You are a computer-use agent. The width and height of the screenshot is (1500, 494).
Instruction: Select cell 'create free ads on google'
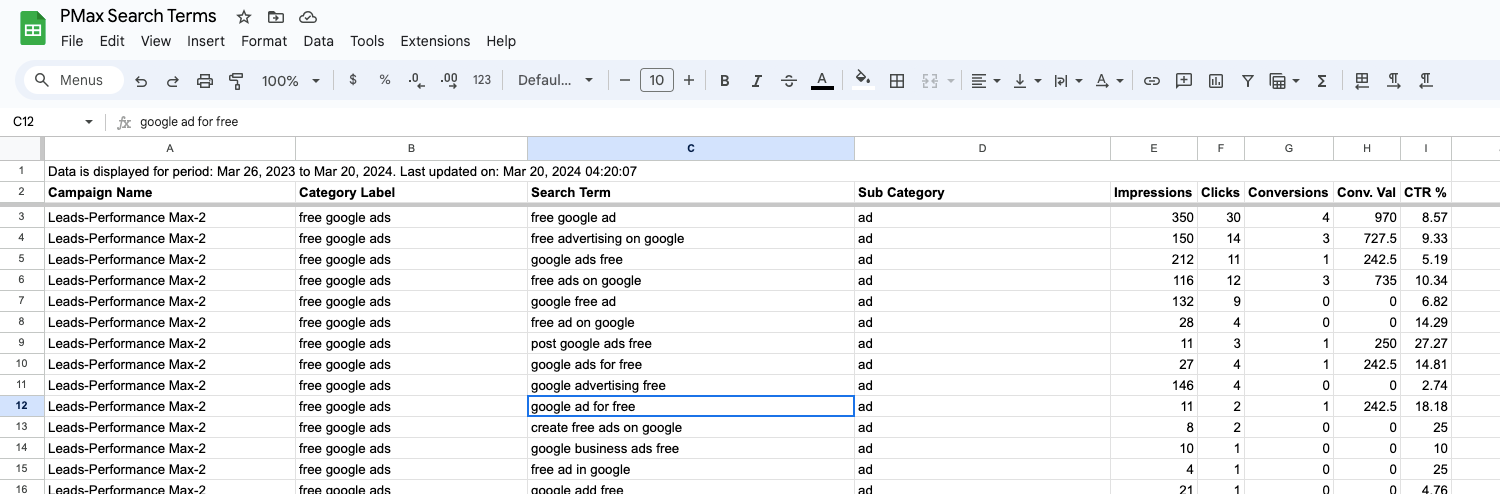[x=691, y=427]
